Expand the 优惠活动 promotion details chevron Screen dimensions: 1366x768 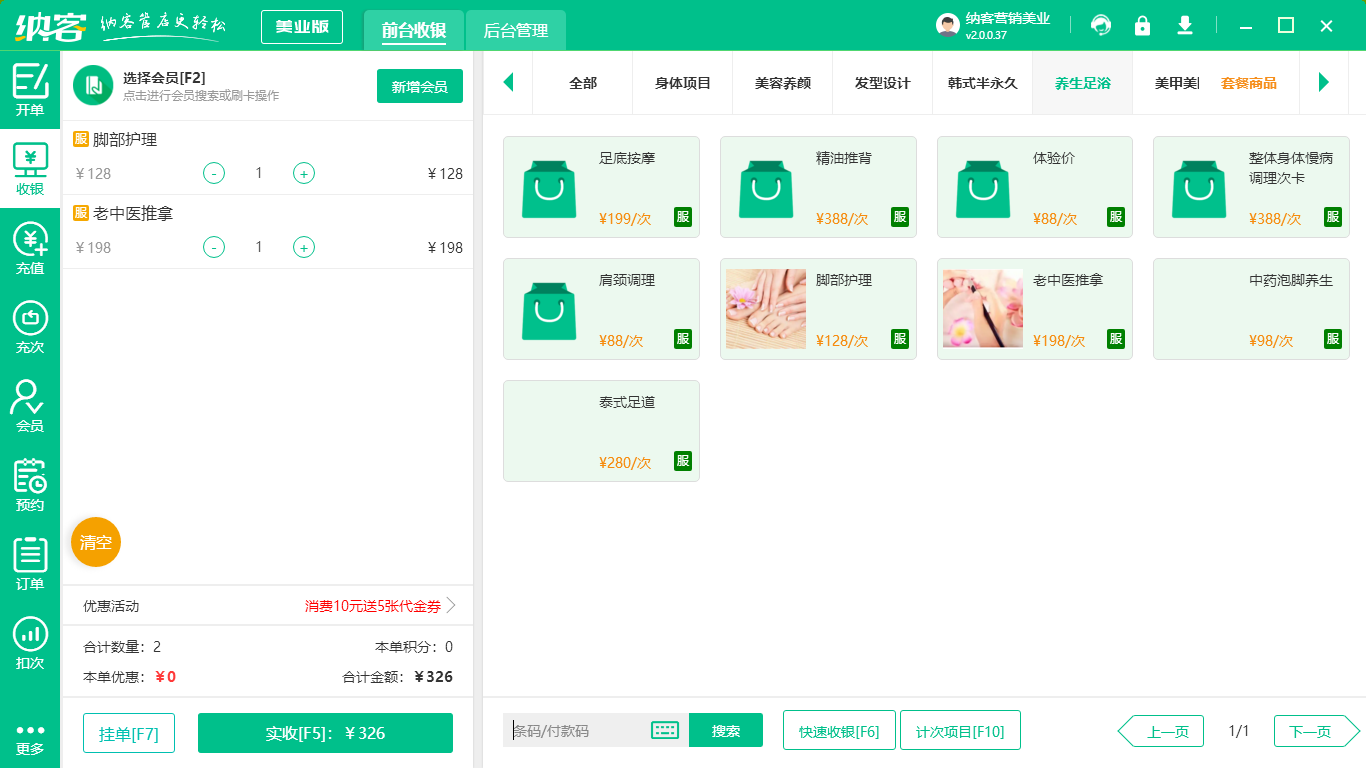click(451, 605)
